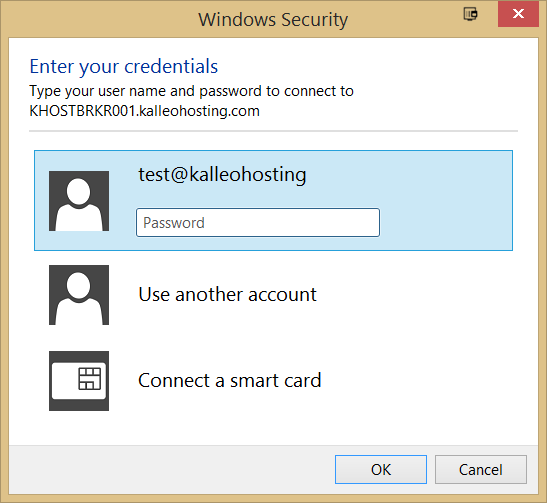Screen dimensions: 547x503
Task: Click the OK button
Action: tap(381, 470)
